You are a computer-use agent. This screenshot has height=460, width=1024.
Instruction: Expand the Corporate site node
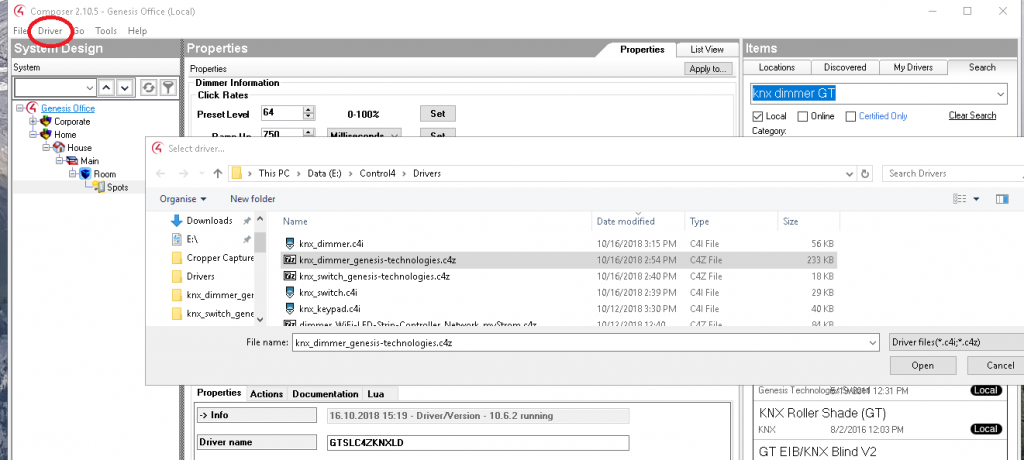[x=33, y=122]
